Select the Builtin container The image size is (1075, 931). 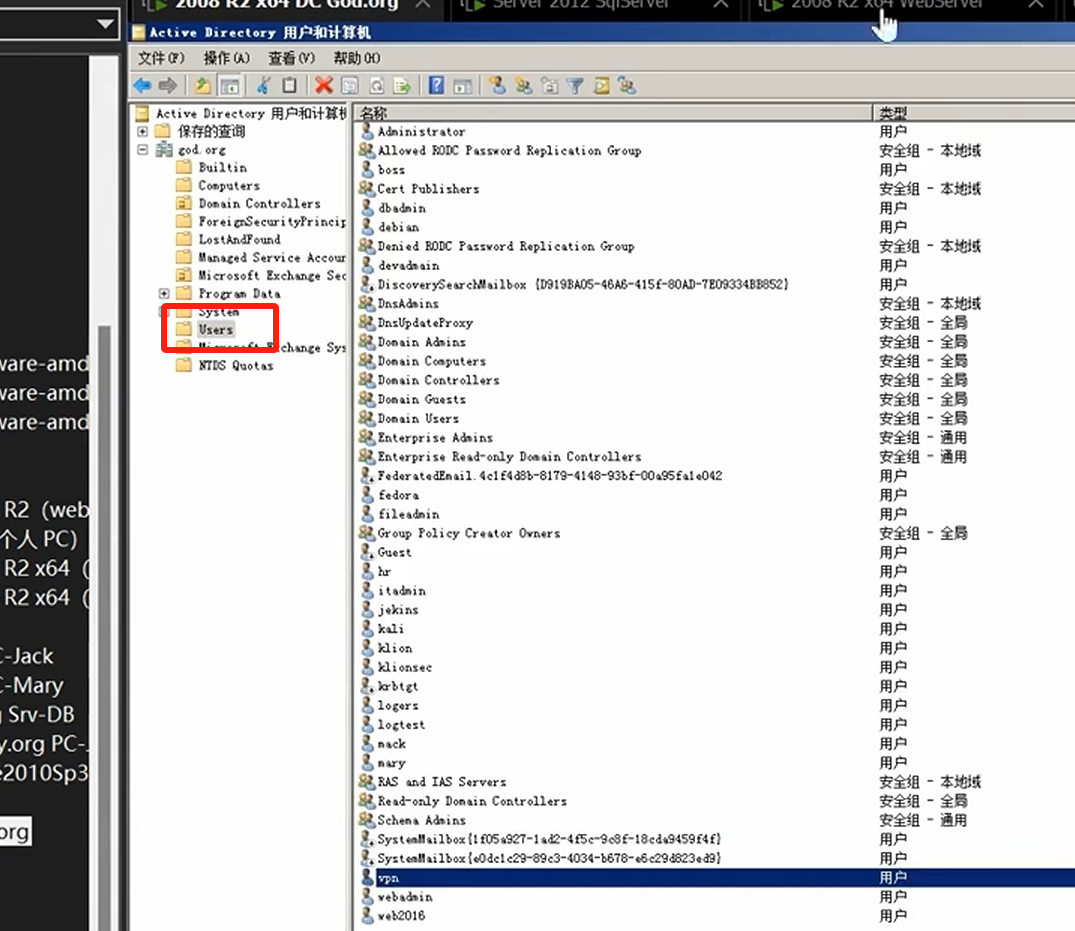point(222,167)
